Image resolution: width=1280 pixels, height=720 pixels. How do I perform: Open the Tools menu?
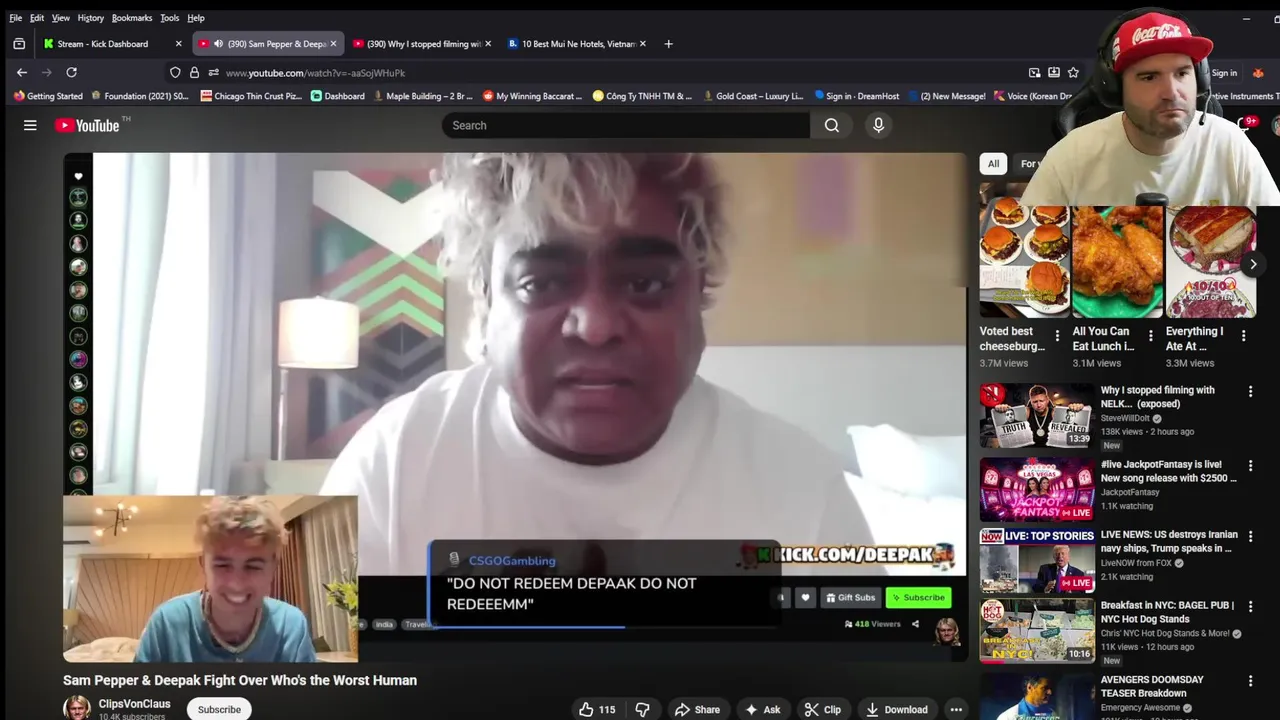[x=170, y=18]
